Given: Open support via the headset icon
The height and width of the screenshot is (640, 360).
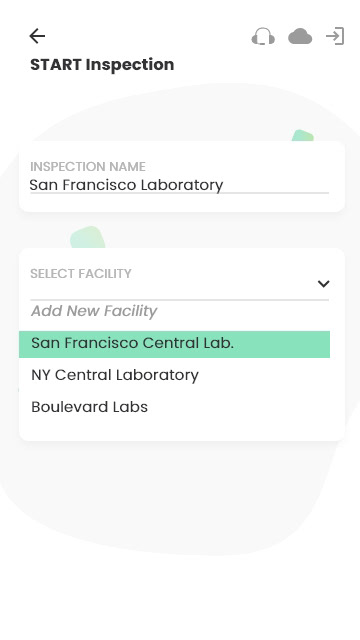Looking at the screenshot, I should pos(263,36).
